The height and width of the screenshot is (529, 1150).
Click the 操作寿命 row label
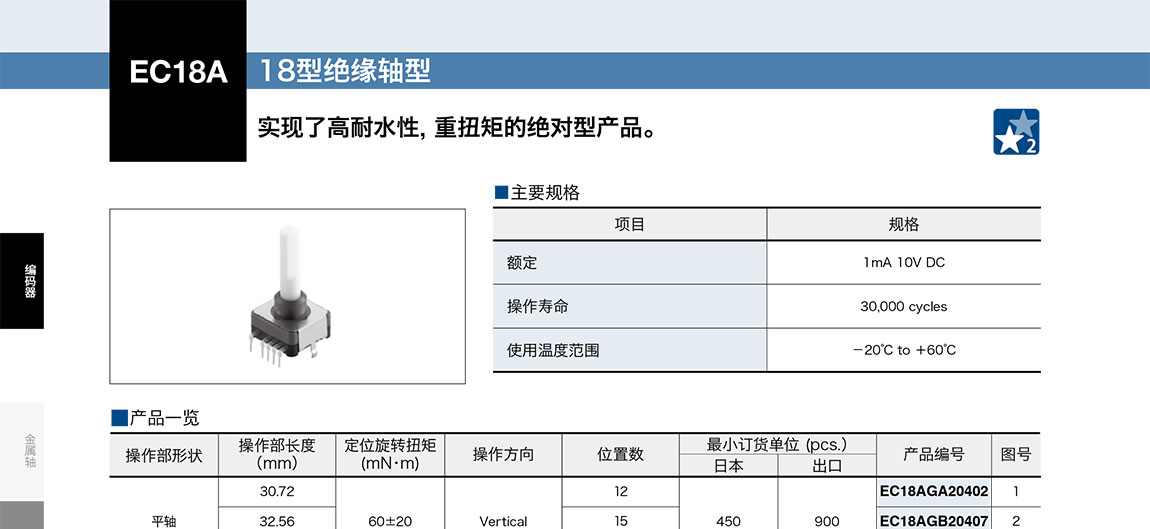537,306
